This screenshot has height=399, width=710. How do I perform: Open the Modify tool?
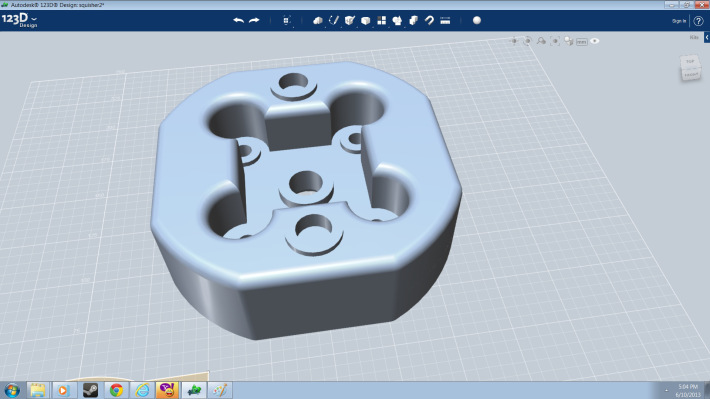point(365,20)
